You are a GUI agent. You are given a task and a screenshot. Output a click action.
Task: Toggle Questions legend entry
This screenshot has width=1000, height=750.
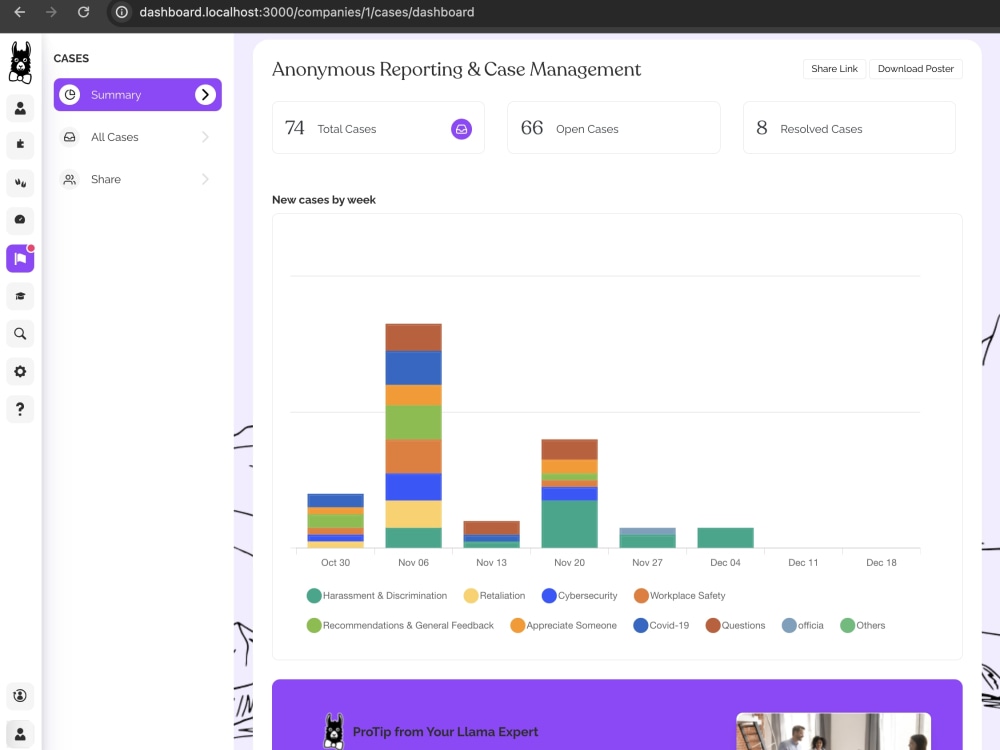(735, 626)
